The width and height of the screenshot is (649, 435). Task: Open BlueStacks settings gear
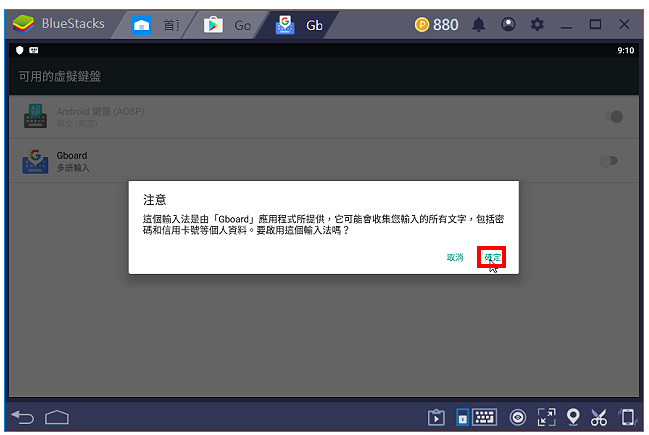coord(537,24)
